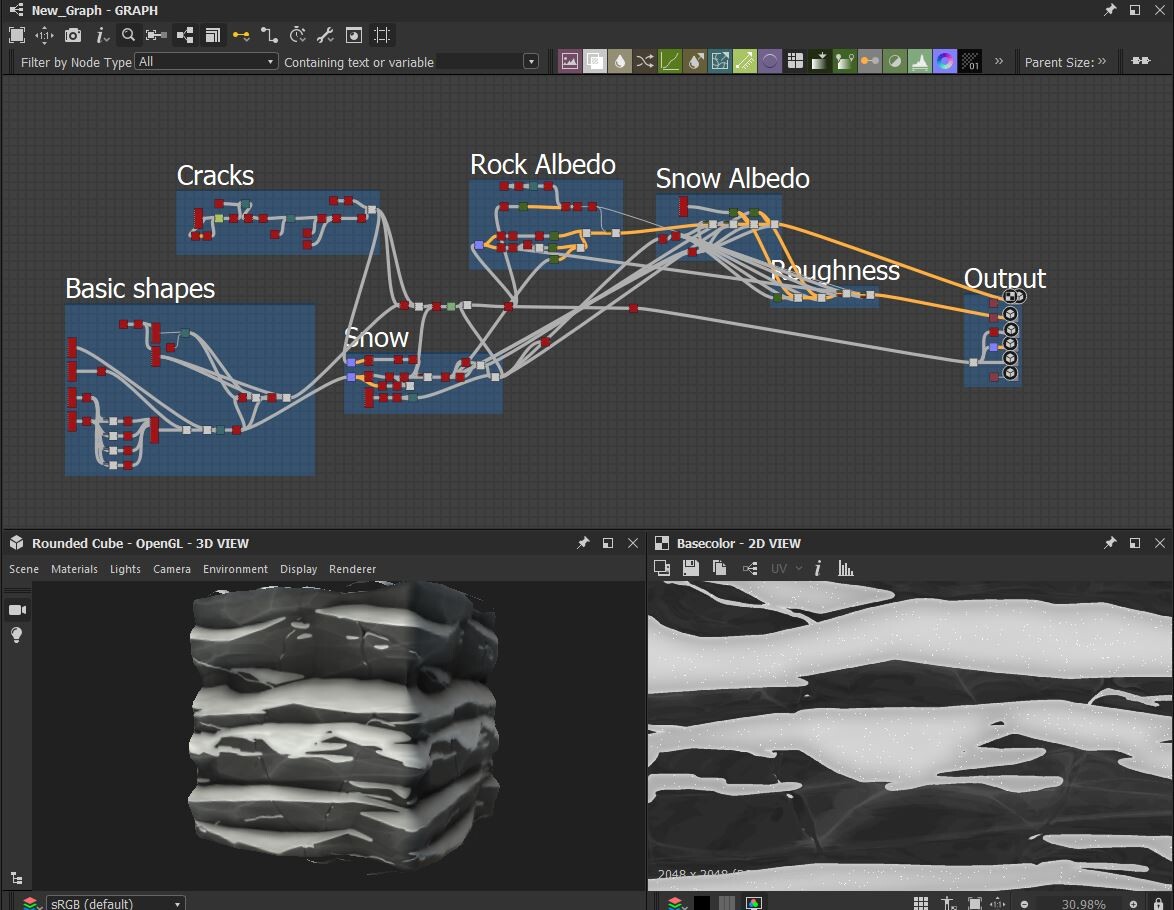Click the HSL color wheel node icon

(945, 61)
